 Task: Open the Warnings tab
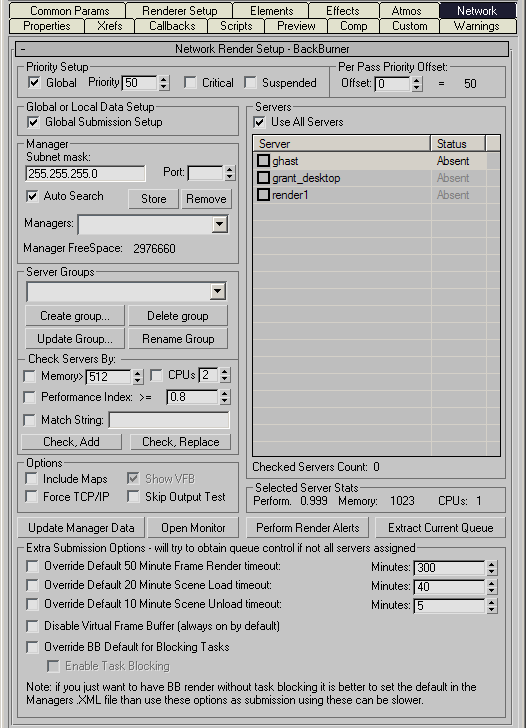pos(476,26)
